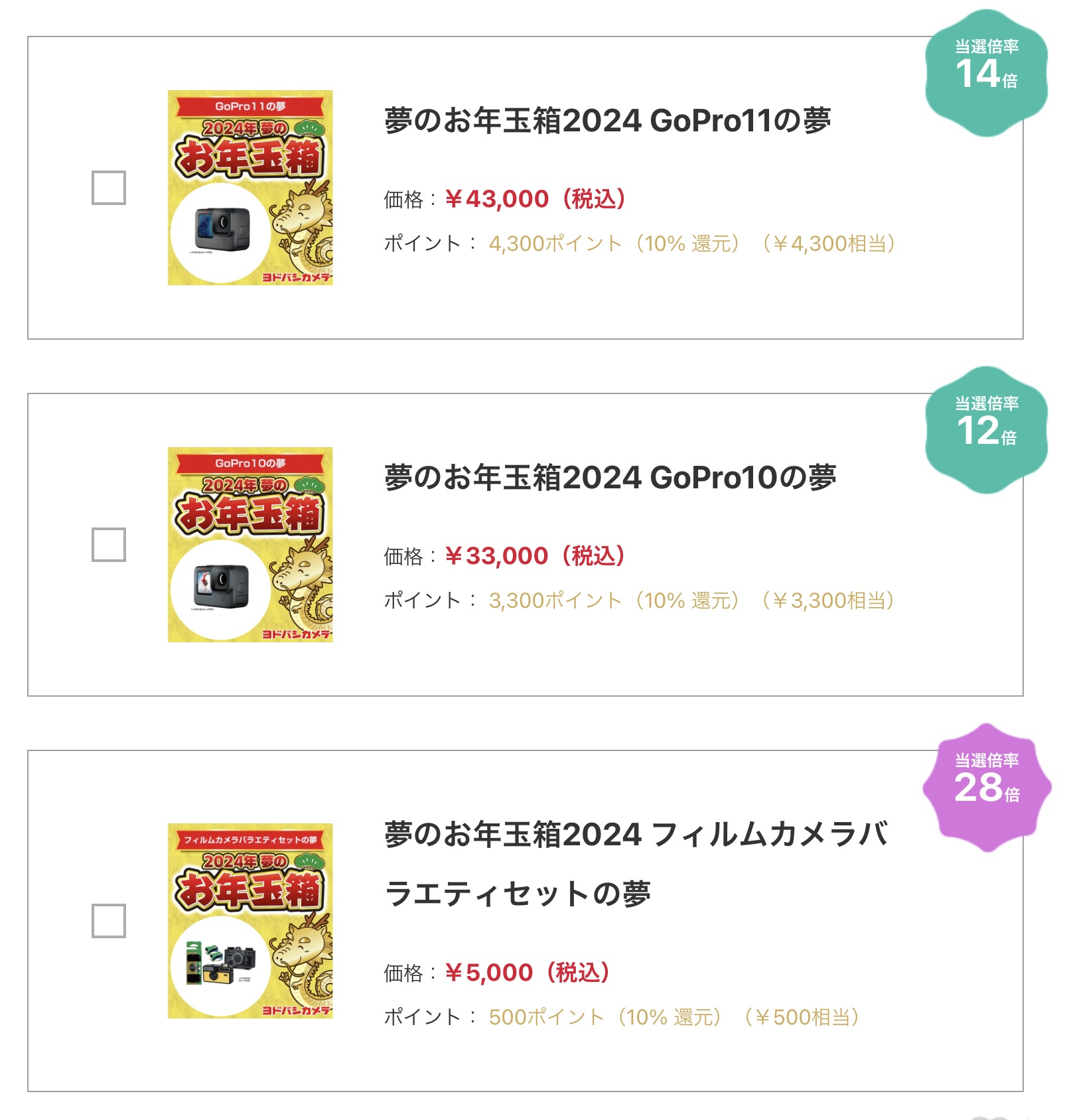Click the GoPro10 camera picture in the thumbnail
The image size is (1065, 1120).
point(222,587)
